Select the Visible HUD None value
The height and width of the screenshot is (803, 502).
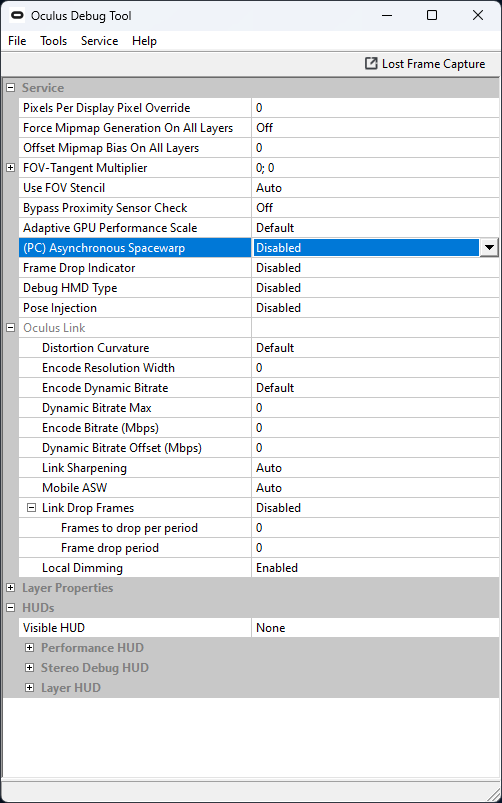coord(375,627)
